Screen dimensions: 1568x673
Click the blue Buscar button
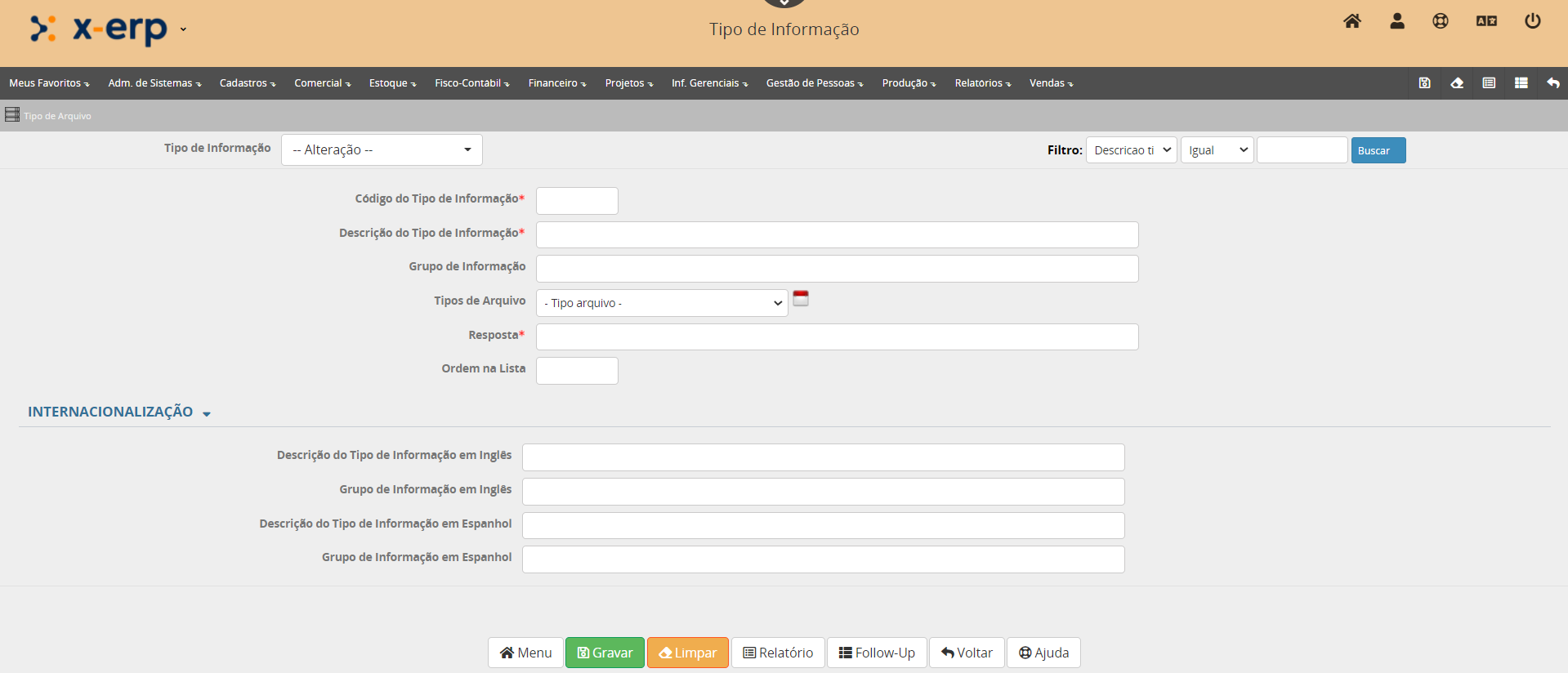pos(1378,150)
